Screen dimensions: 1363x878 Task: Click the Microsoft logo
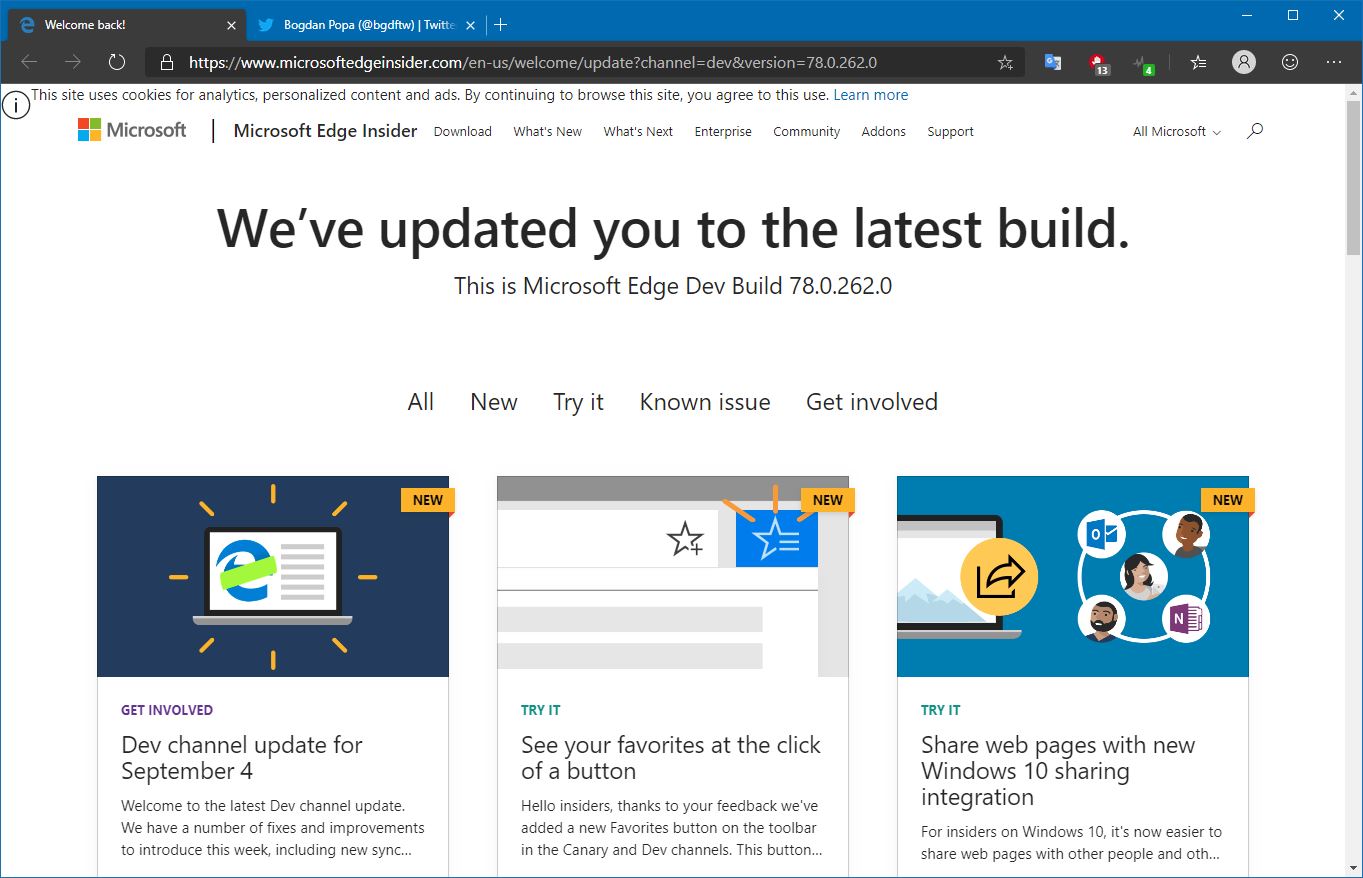[132, 130]
